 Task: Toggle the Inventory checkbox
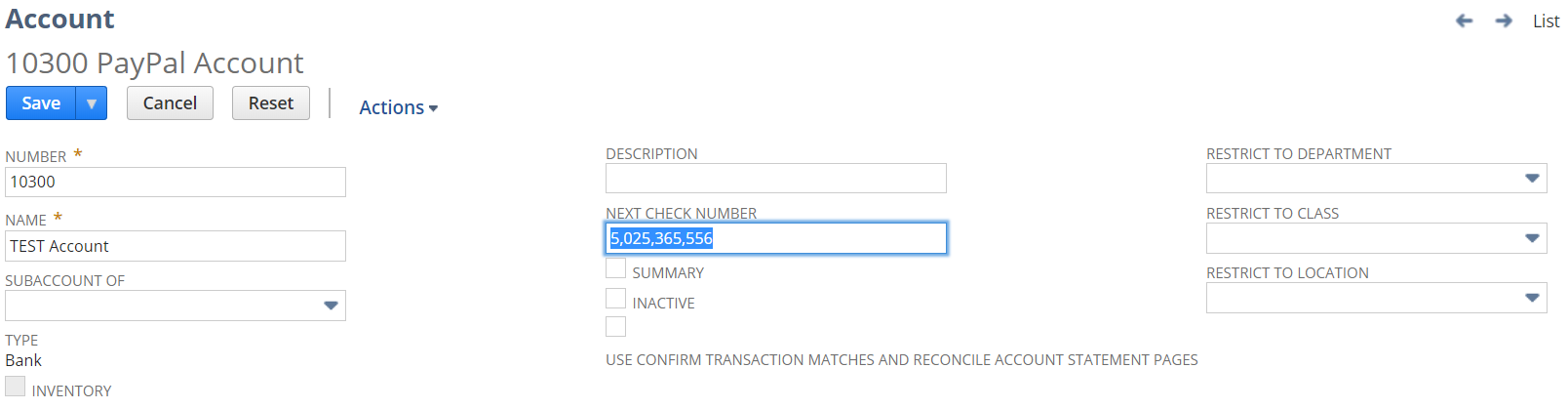[16, 387]
